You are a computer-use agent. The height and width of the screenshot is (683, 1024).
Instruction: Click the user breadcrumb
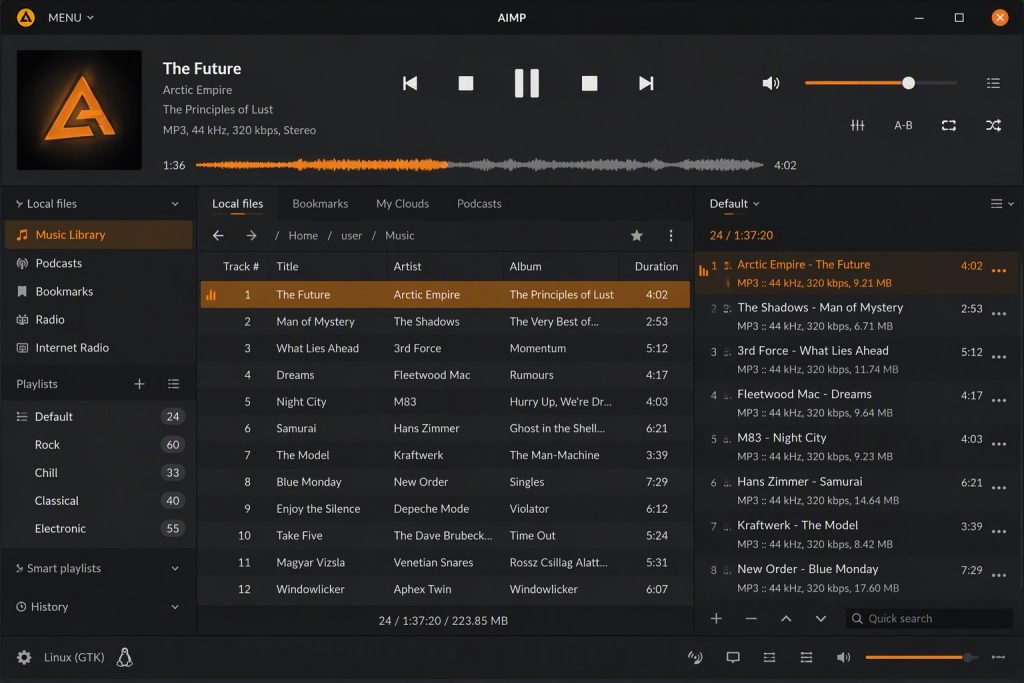coord(351,236)
